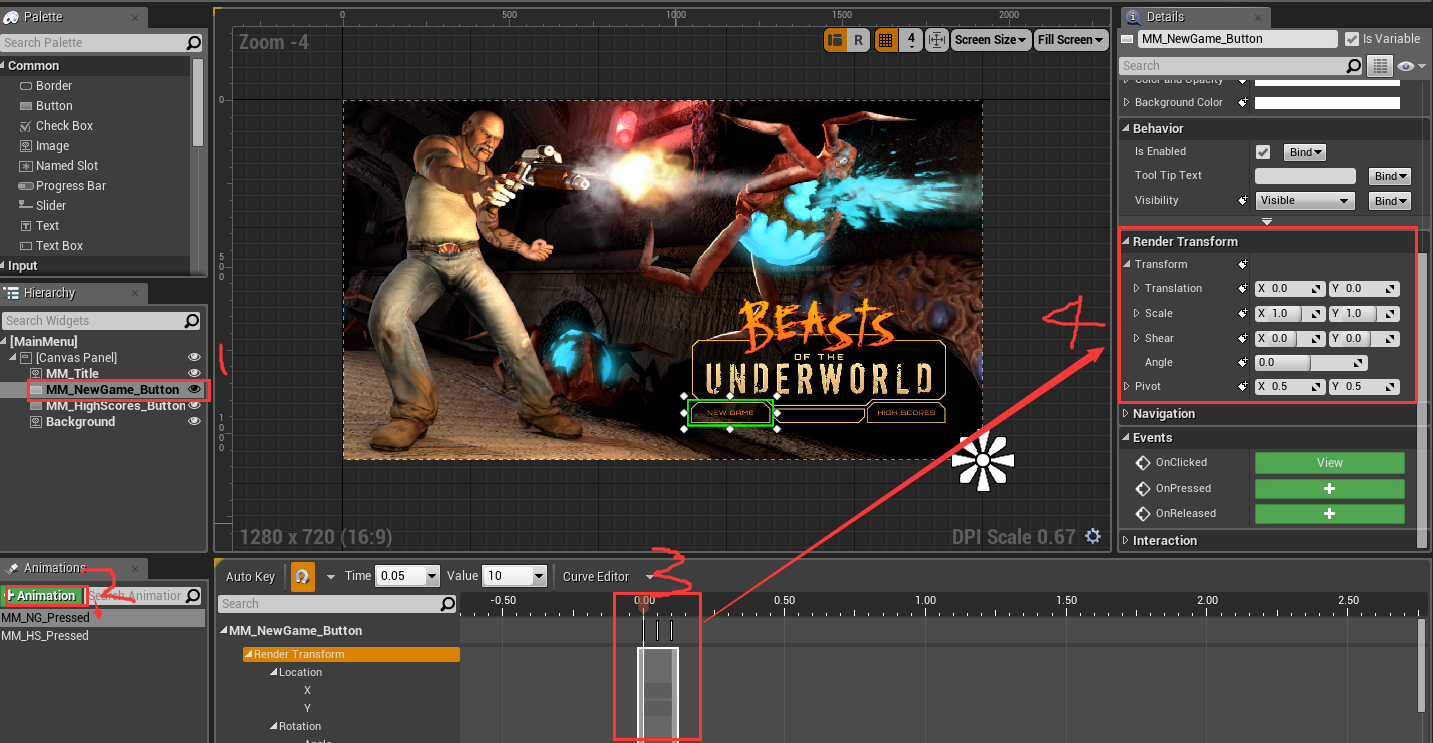The image size is (1433, 743).
Task: Hide Background widget via eye icon
Action: [x=195, y=422]
